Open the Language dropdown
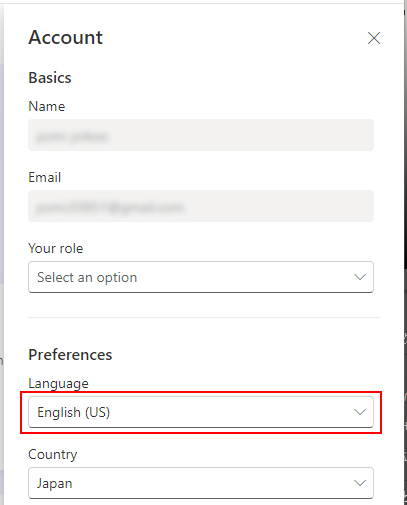This screenshot has width=407, height=505. pyautogui.click(x=201, y=412)
